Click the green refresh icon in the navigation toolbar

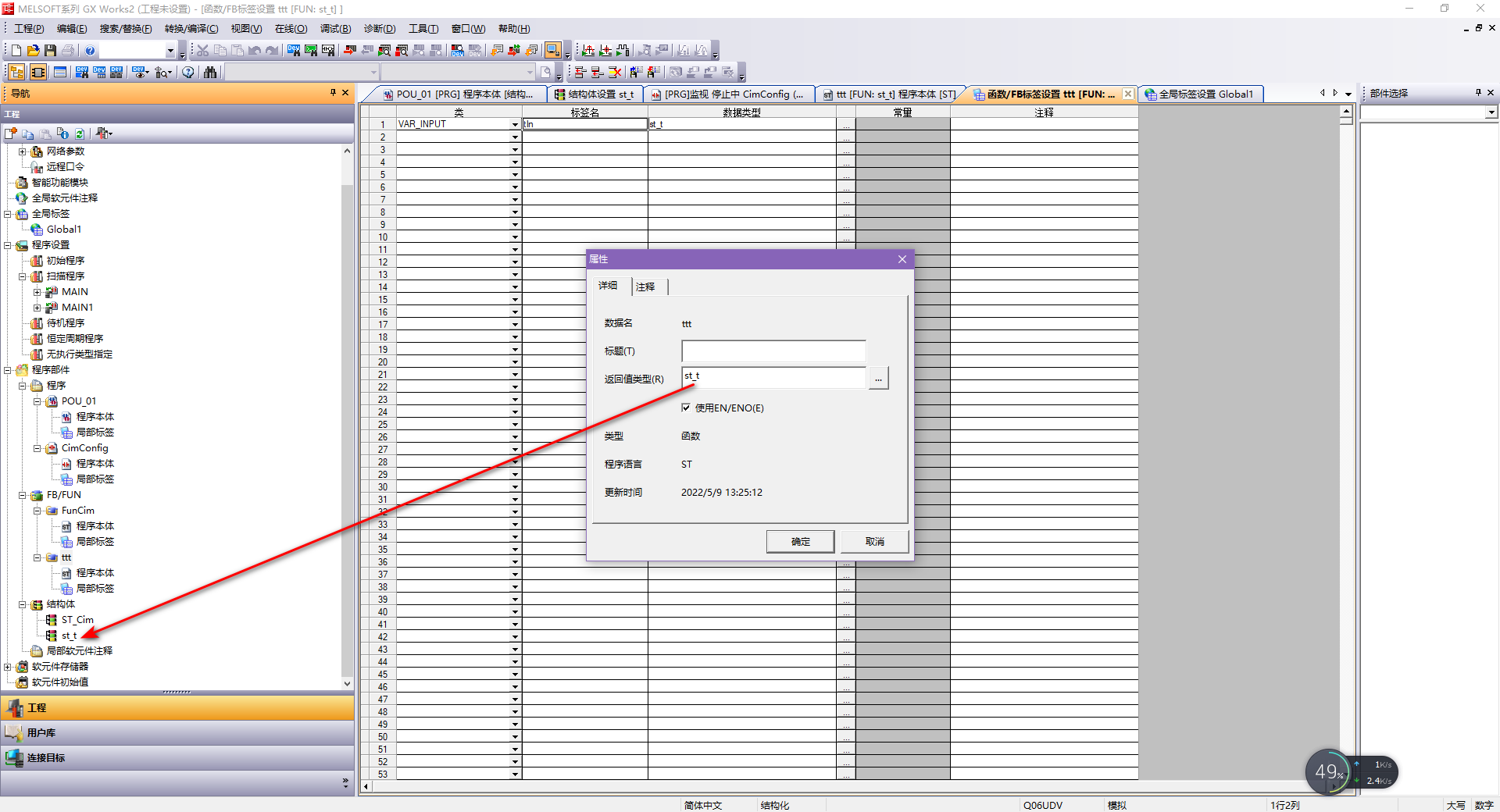80,134
